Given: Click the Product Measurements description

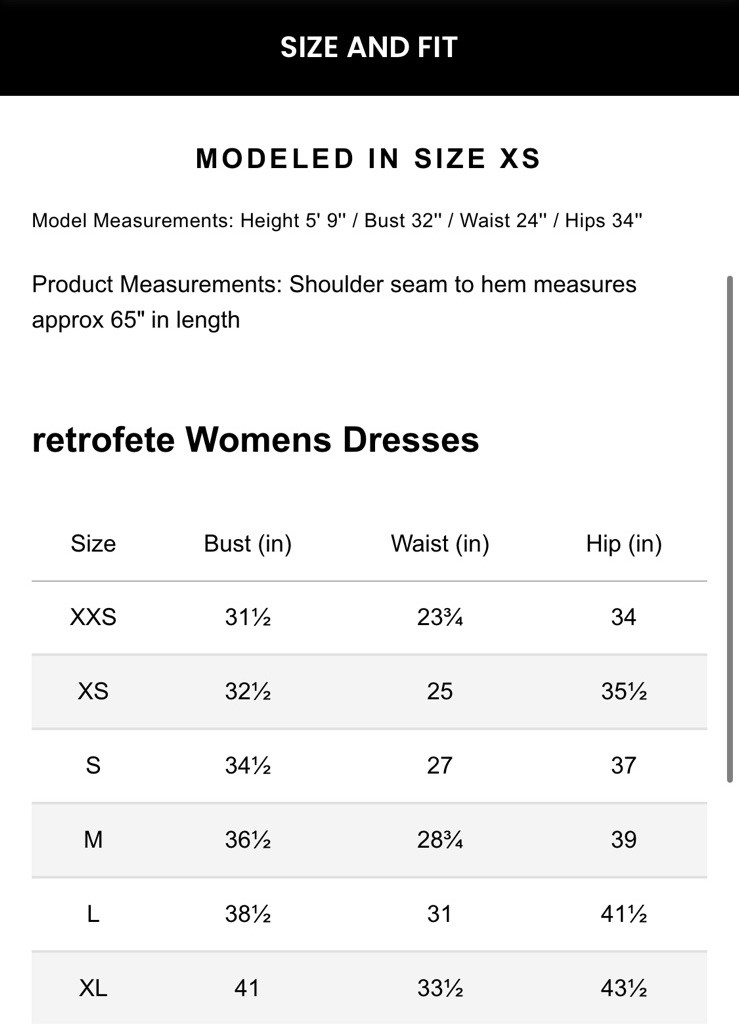Looking at the screenshot, I should point(334,302).
